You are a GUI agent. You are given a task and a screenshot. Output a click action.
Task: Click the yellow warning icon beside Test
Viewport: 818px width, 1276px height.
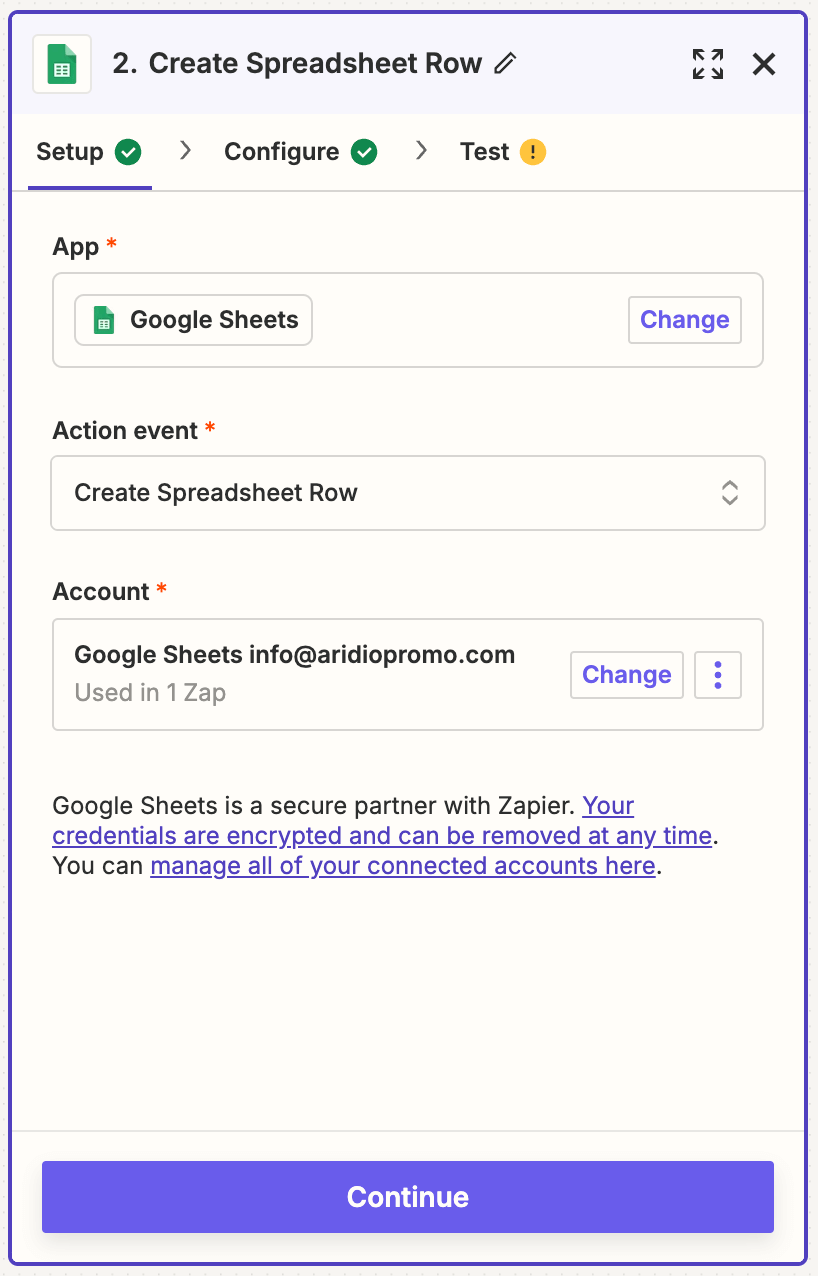(533, 152)
